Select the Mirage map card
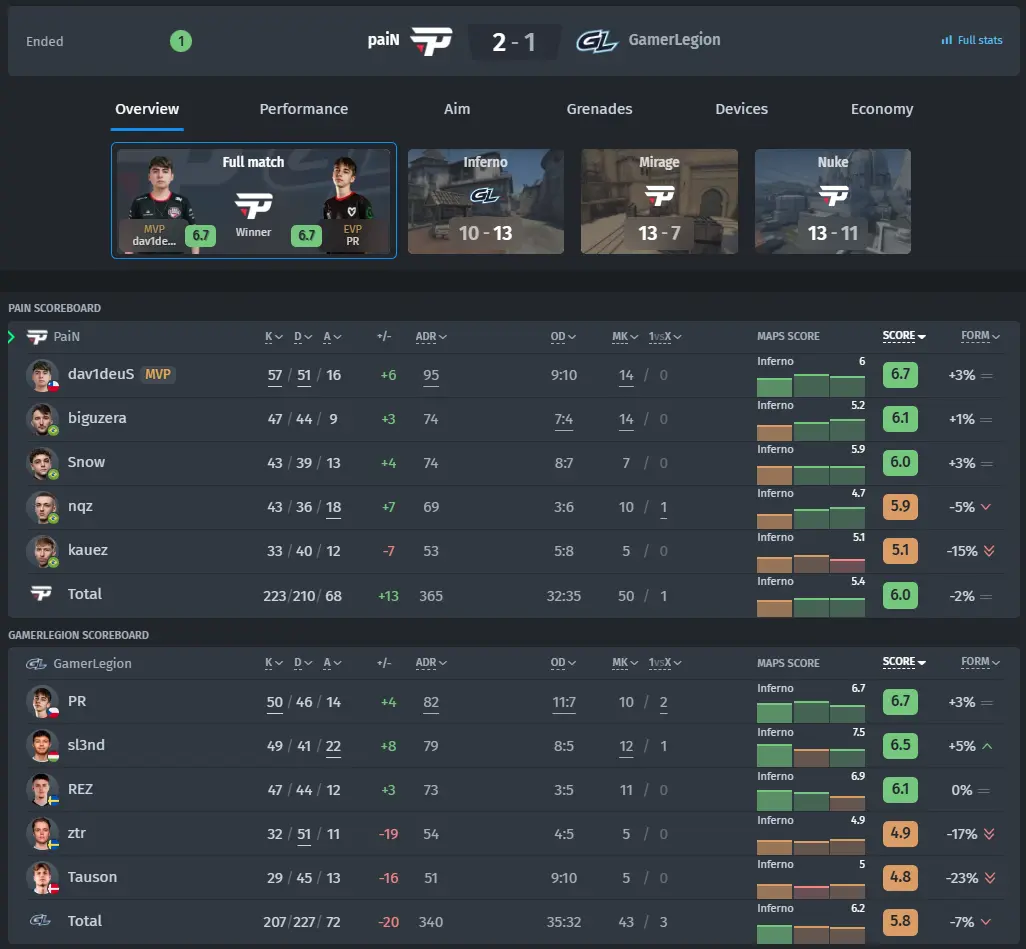Viewport: 1026px width, 949px height. 659,201
